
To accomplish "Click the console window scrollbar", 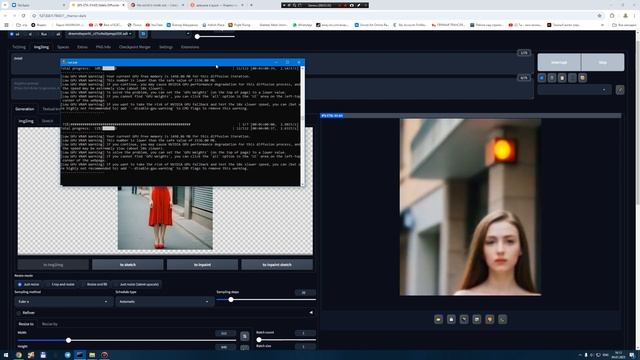I will pos(302,126).
